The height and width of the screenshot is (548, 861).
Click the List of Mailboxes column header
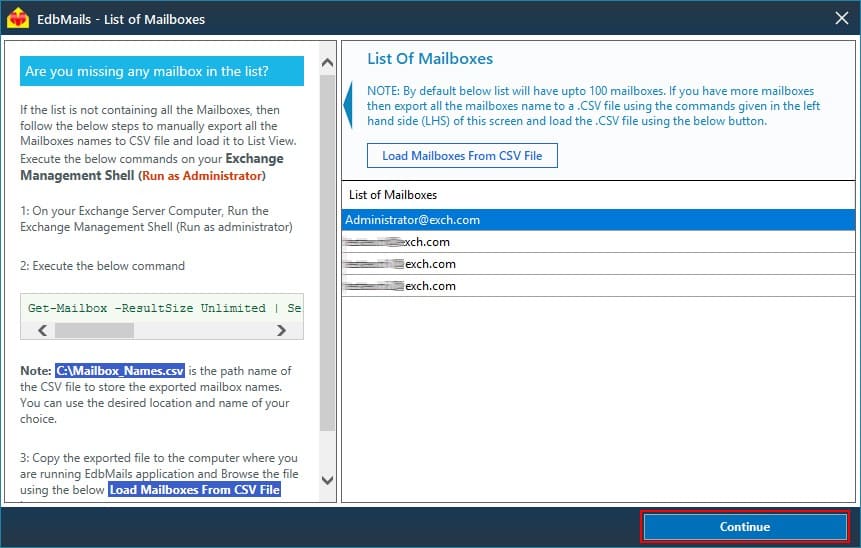click(x=598, y=195)
